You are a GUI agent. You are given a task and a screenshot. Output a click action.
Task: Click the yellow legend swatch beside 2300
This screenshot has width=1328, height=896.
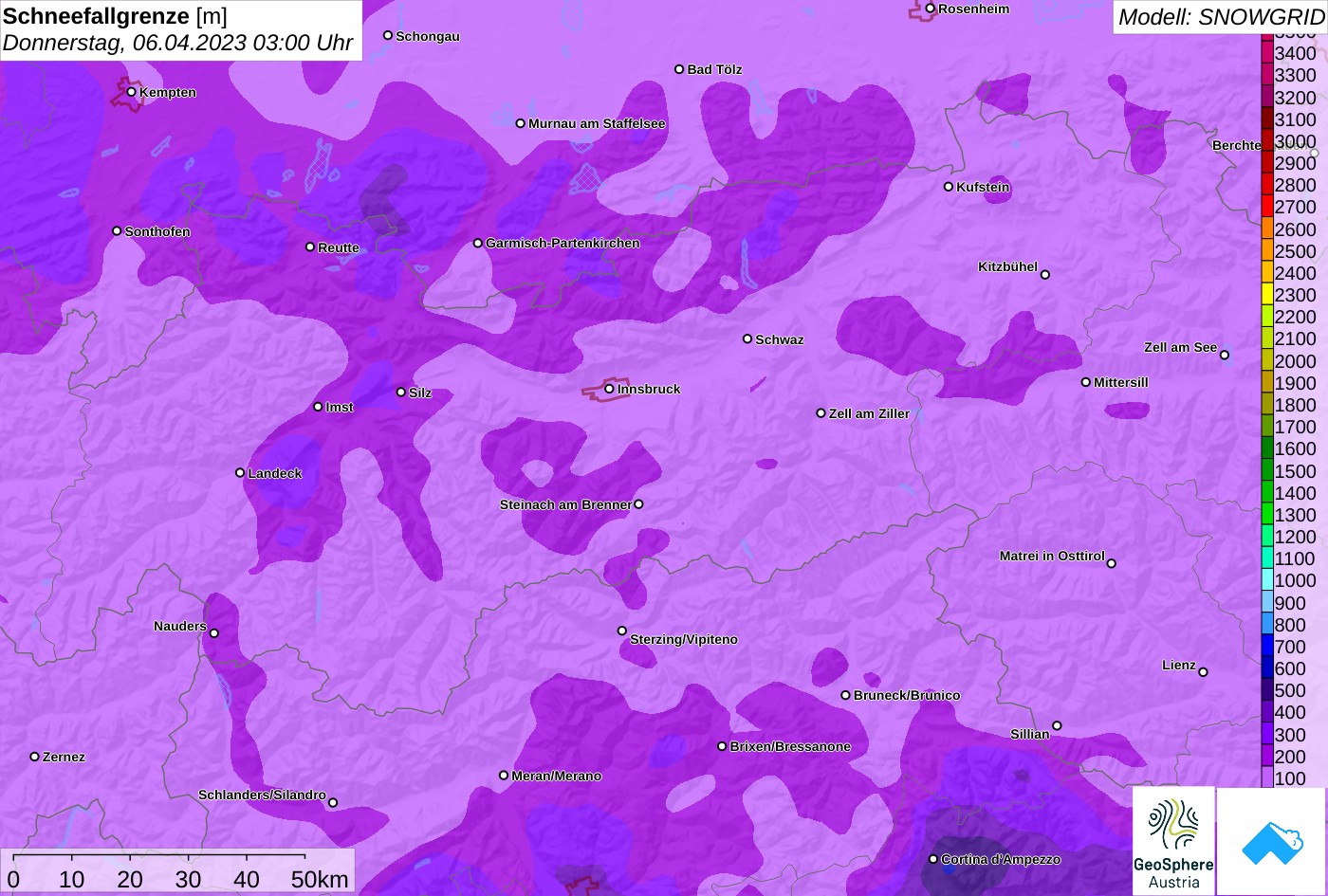click(x=1266, y=295)
